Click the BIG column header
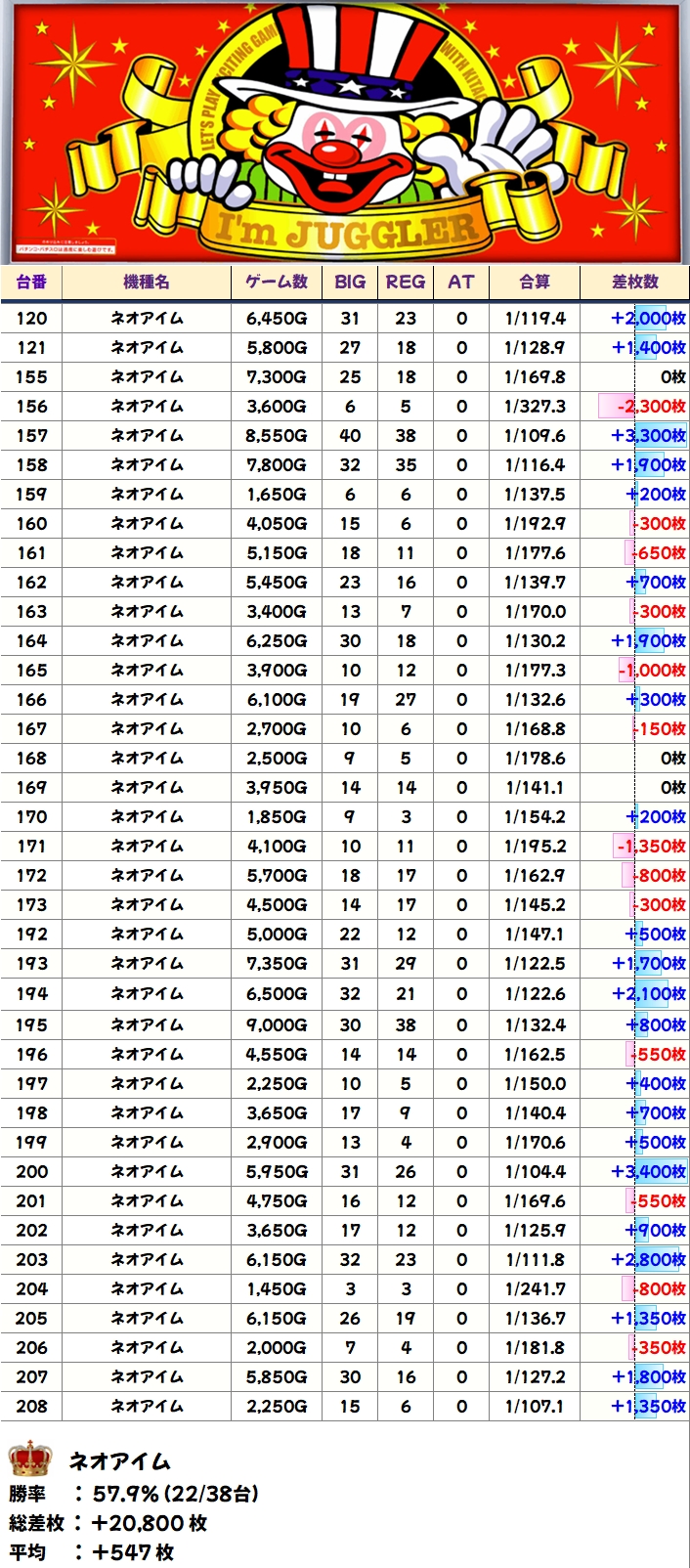Viewport: 690px width, 1568px height. pyautogui.click(x=350, y=282)
